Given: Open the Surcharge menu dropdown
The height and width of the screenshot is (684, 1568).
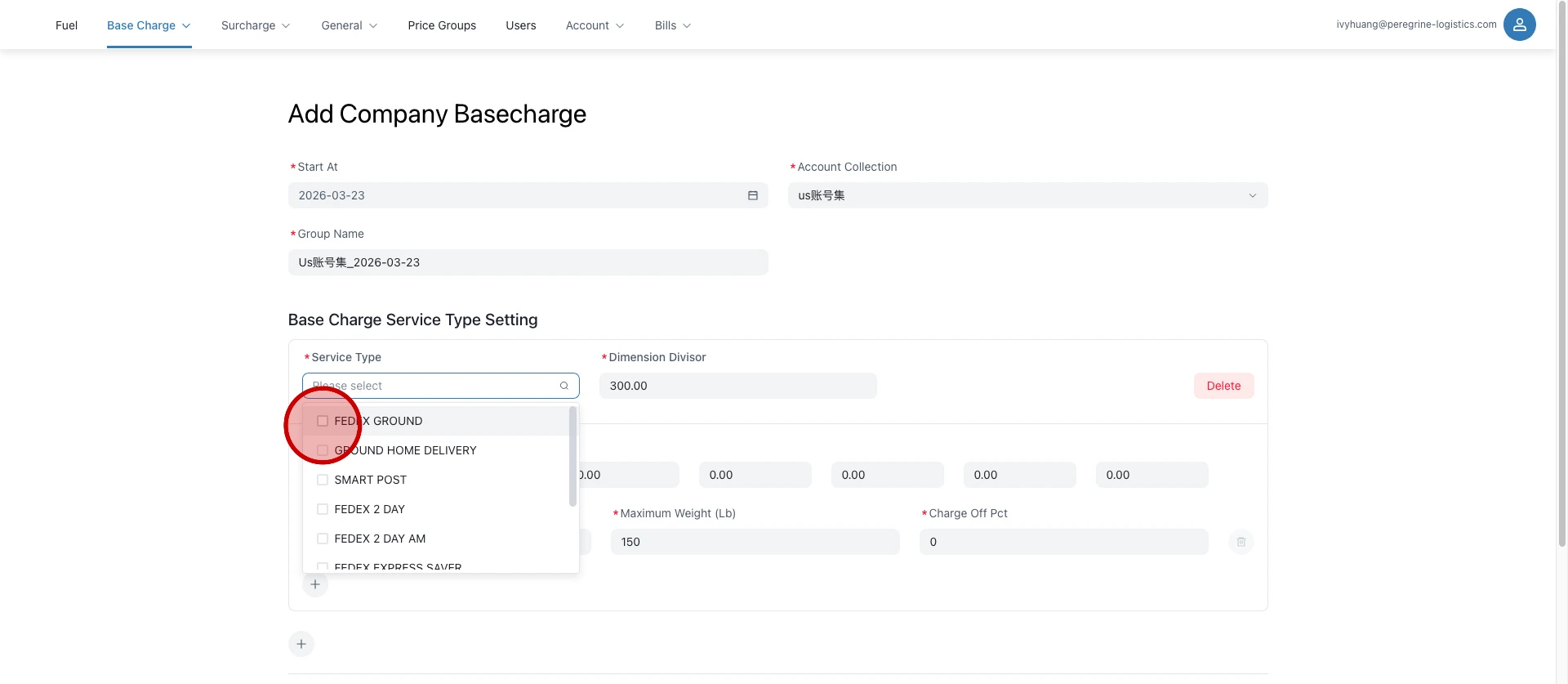Looking at the screenshot, I should pyautogui.click(x=255, y=25).
